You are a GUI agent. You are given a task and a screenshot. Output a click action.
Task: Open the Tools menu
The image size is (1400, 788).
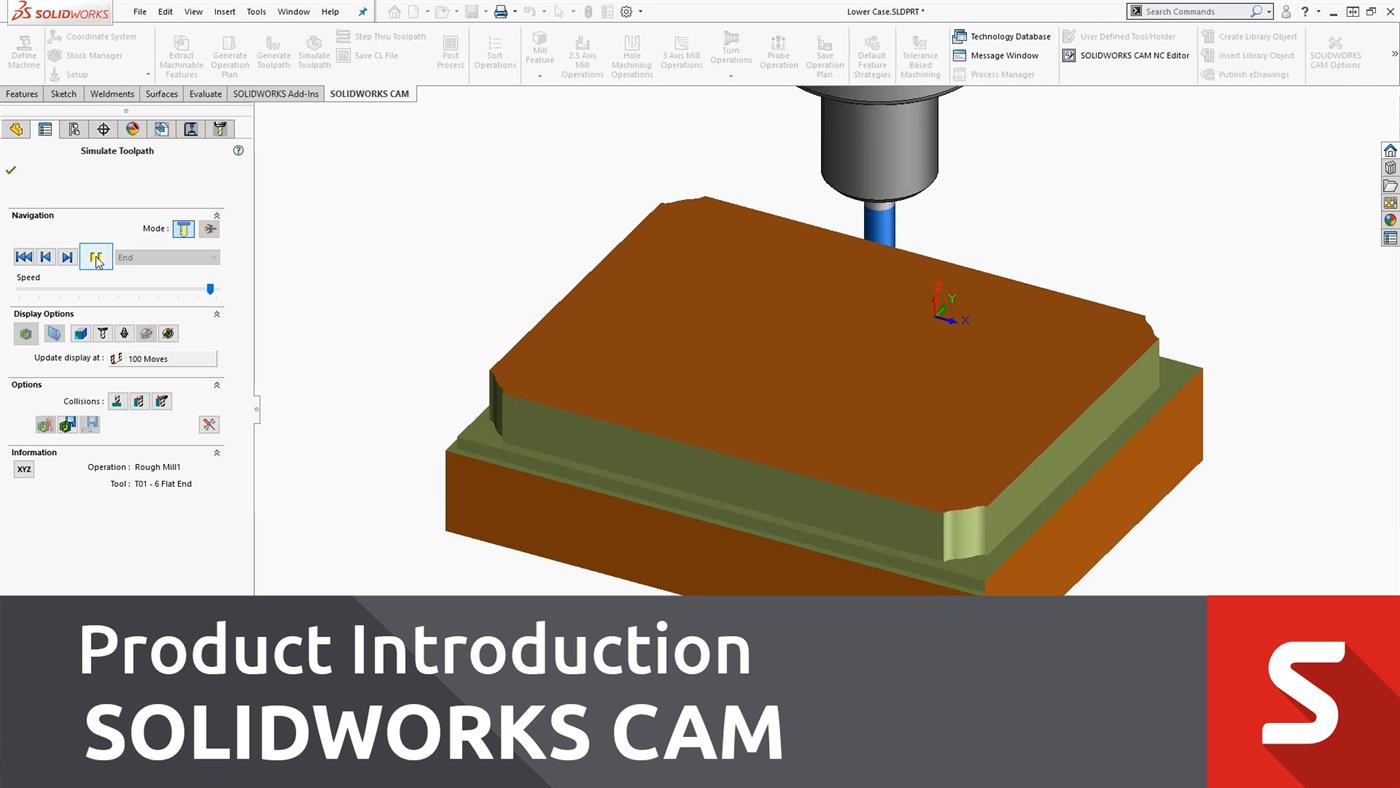point(255,11)
